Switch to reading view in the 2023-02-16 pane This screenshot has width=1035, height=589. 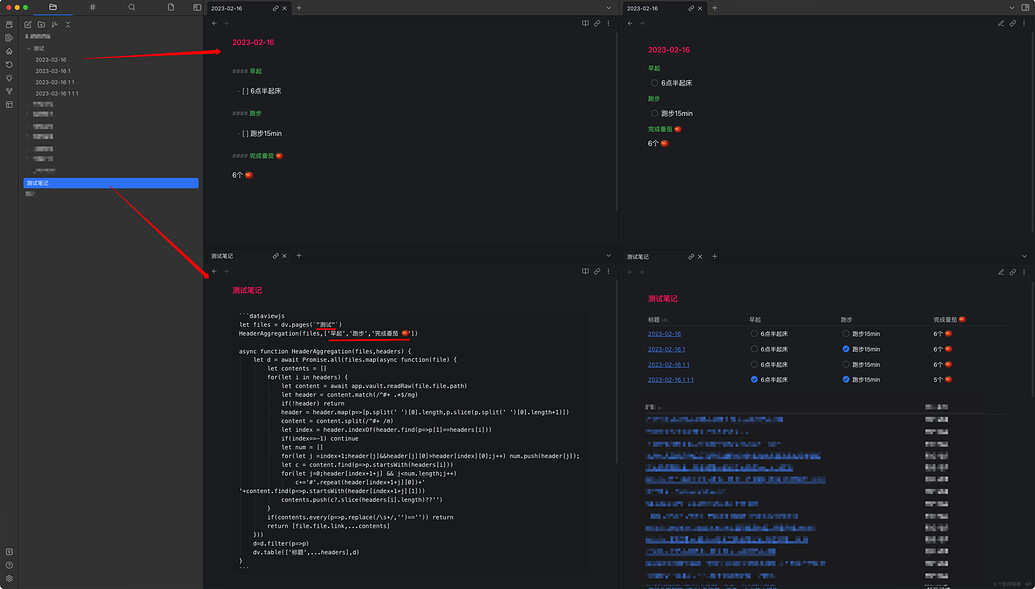click(x=584, y=22)
